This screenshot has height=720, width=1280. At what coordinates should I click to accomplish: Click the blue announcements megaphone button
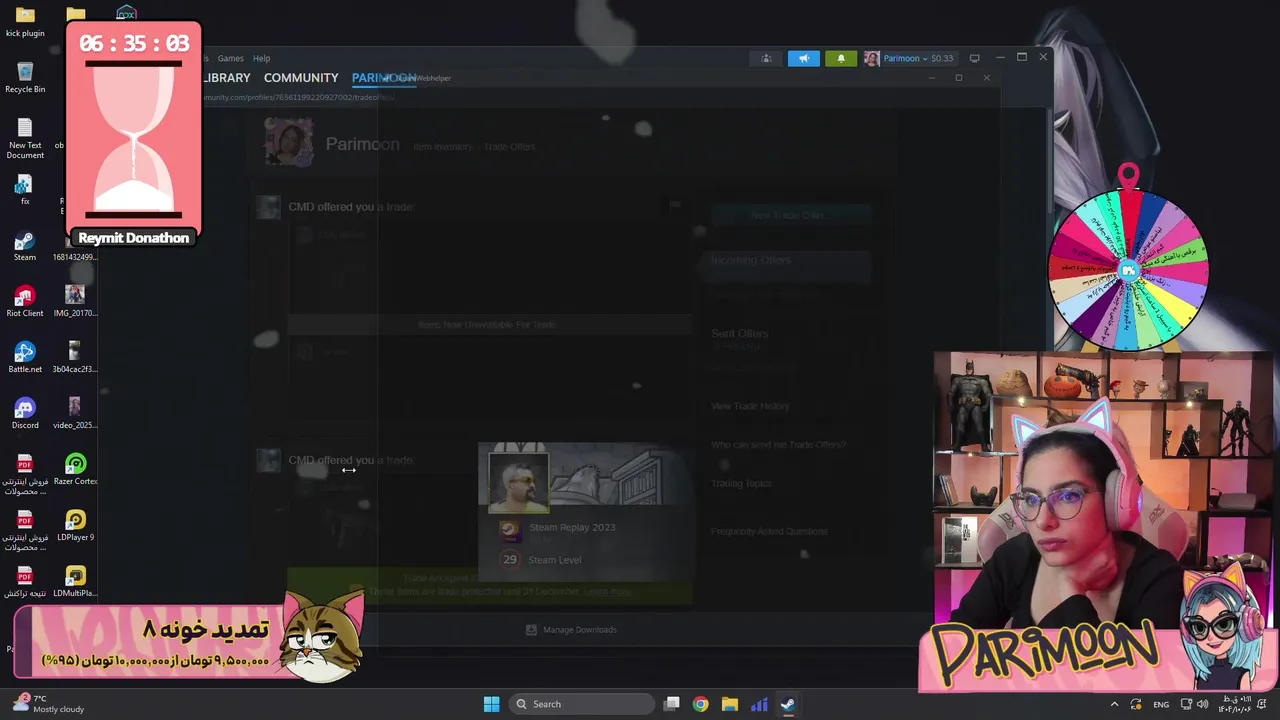pyautogui.click(x=803, y=58)
